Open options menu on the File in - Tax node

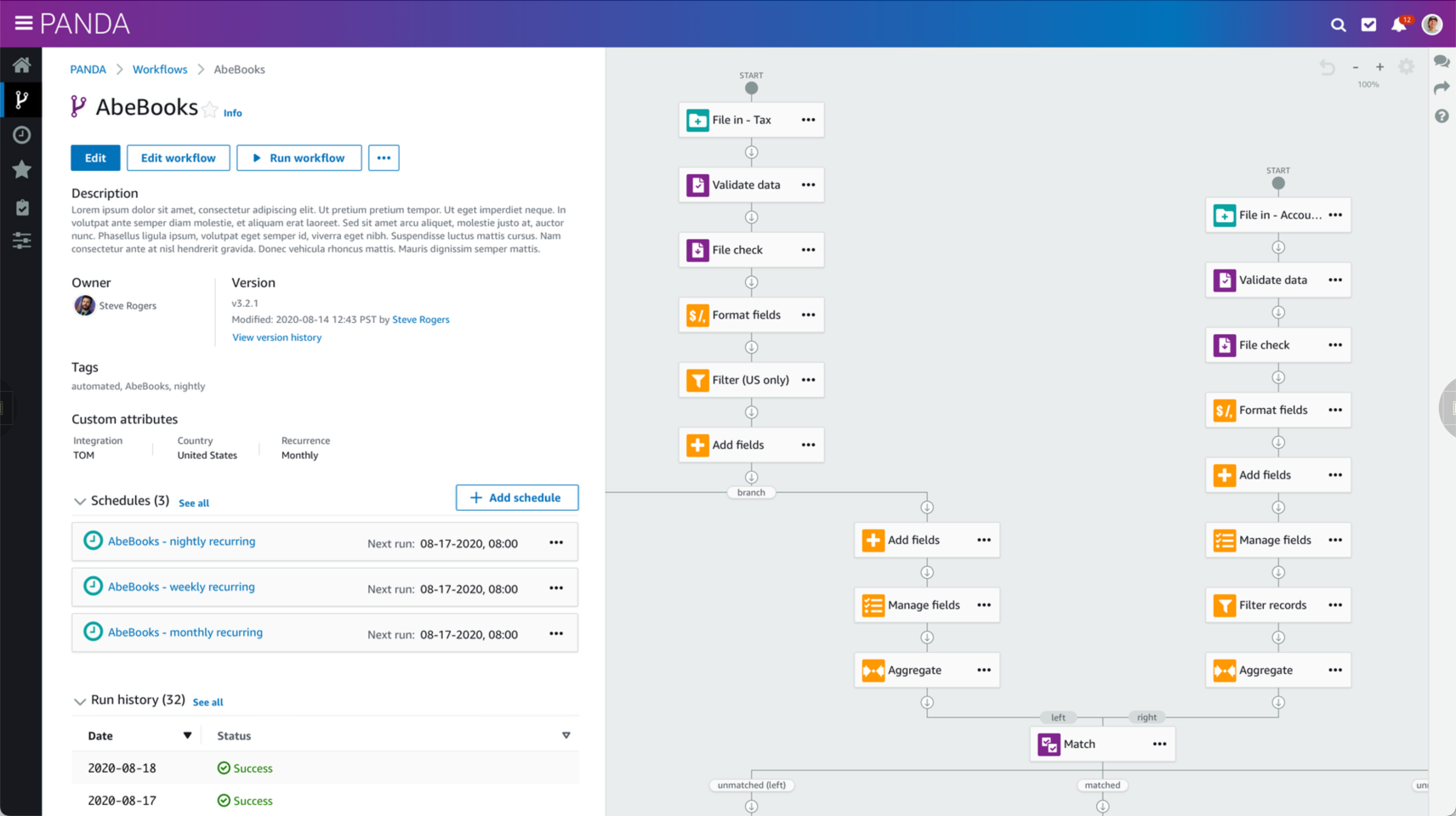click(807, 119)
